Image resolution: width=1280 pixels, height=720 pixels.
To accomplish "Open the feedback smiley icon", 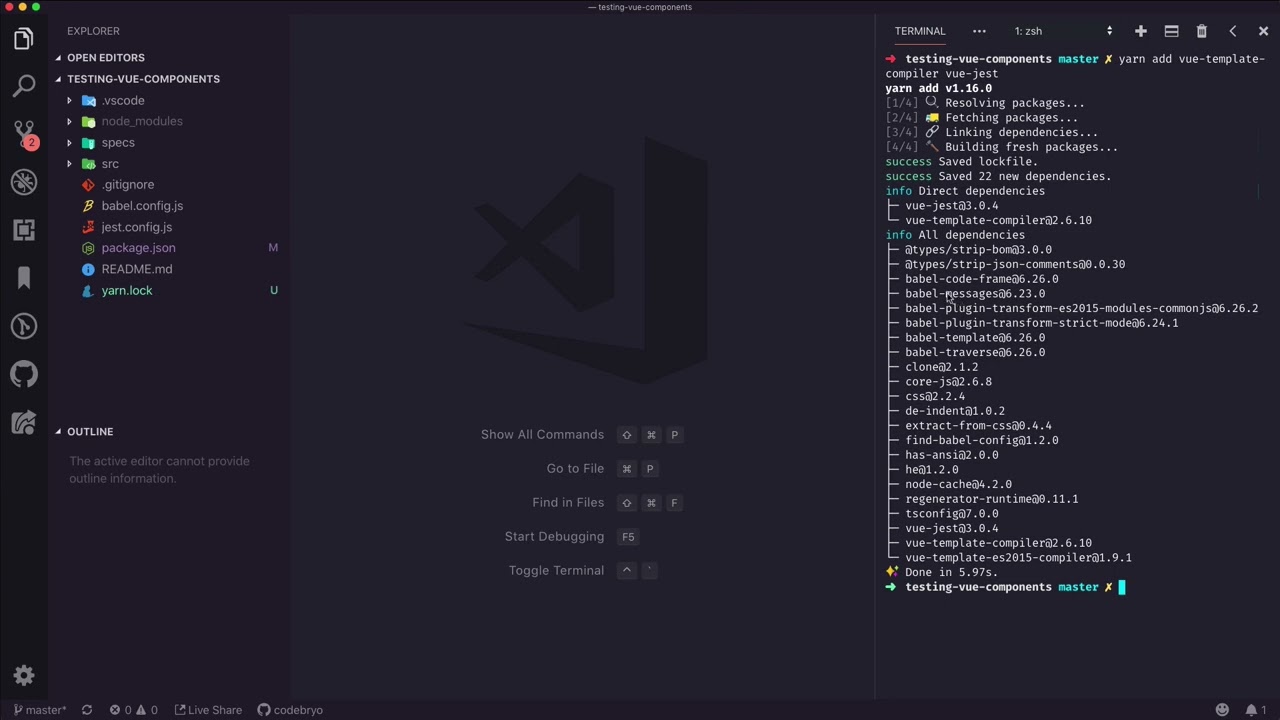I will click(x=1222, y=710).
